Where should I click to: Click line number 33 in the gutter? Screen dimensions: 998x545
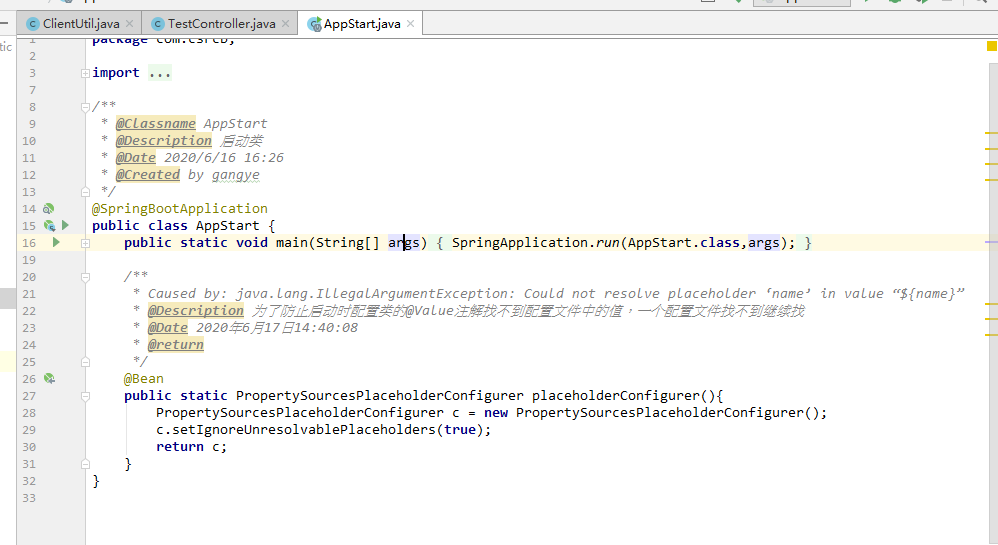(29, 499)
